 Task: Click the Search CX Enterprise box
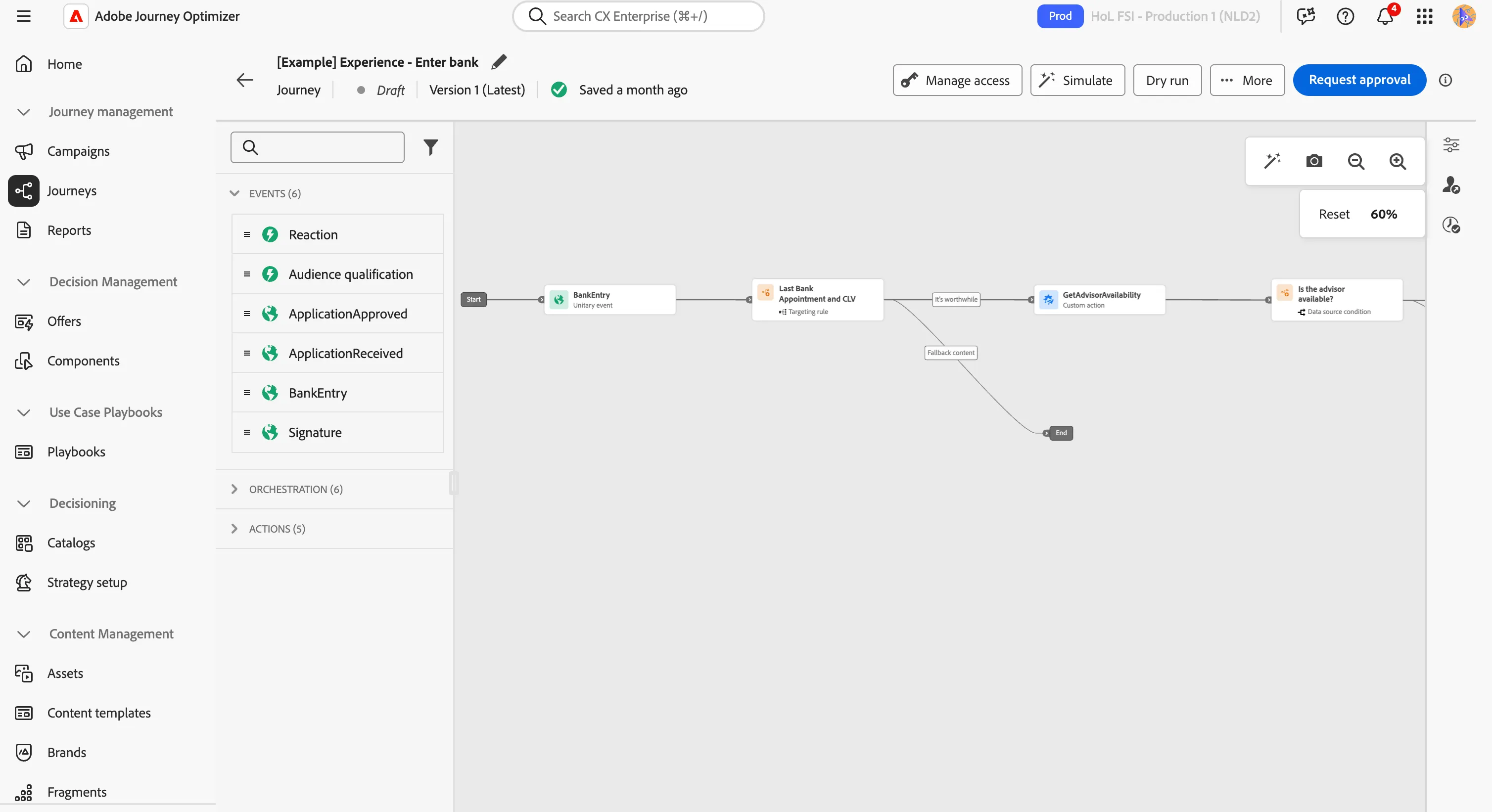638,16
